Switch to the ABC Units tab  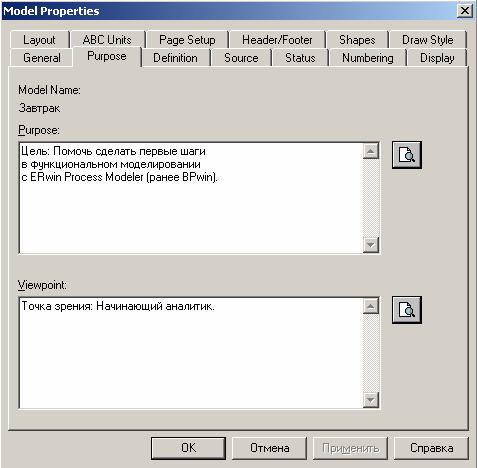click(107, 40)
